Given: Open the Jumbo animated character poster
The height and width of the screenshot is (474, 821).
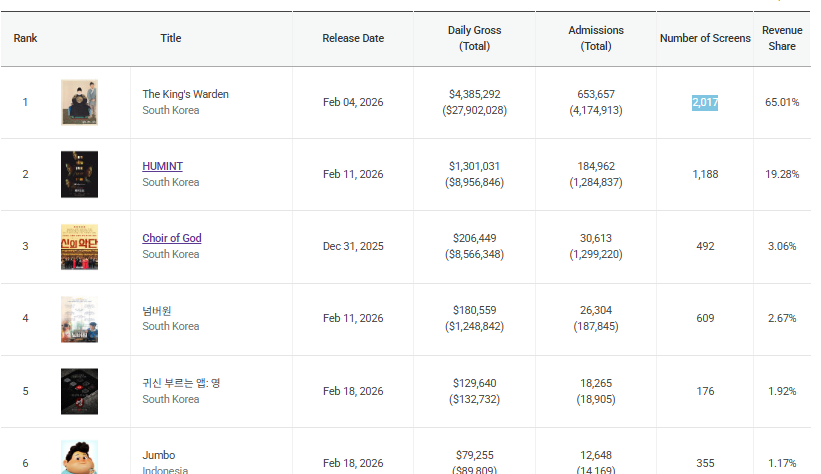Looking at the screenshot, I should (x=79, y=457).
